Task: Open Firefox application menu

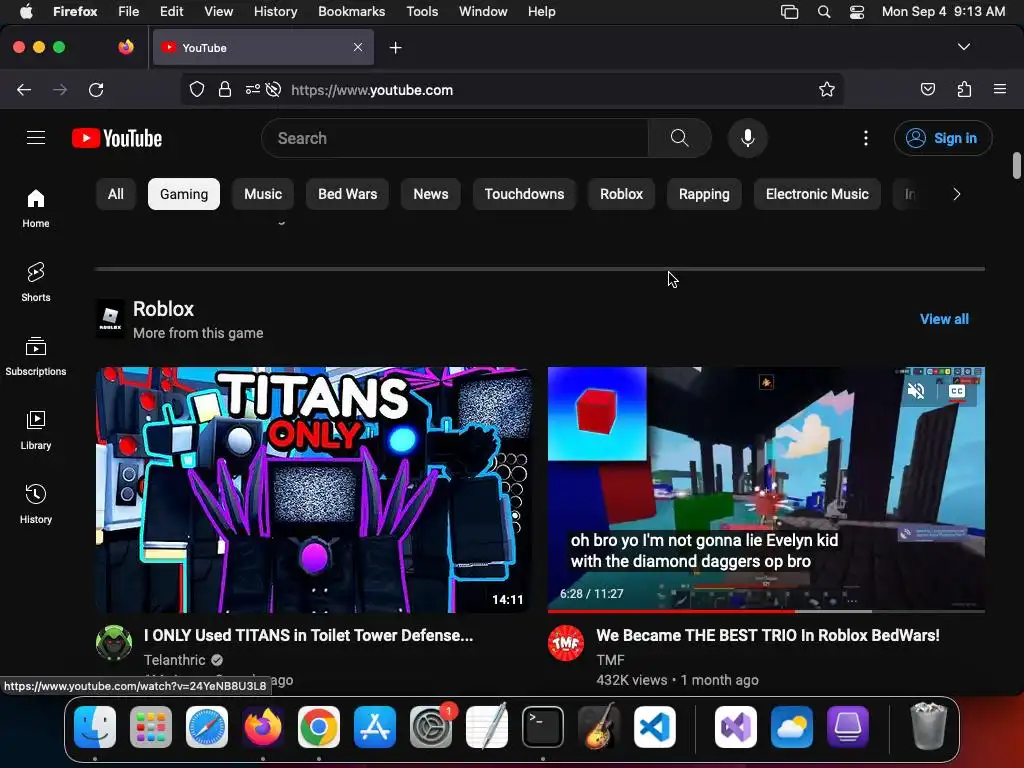Action: [x=1000, y=89]
